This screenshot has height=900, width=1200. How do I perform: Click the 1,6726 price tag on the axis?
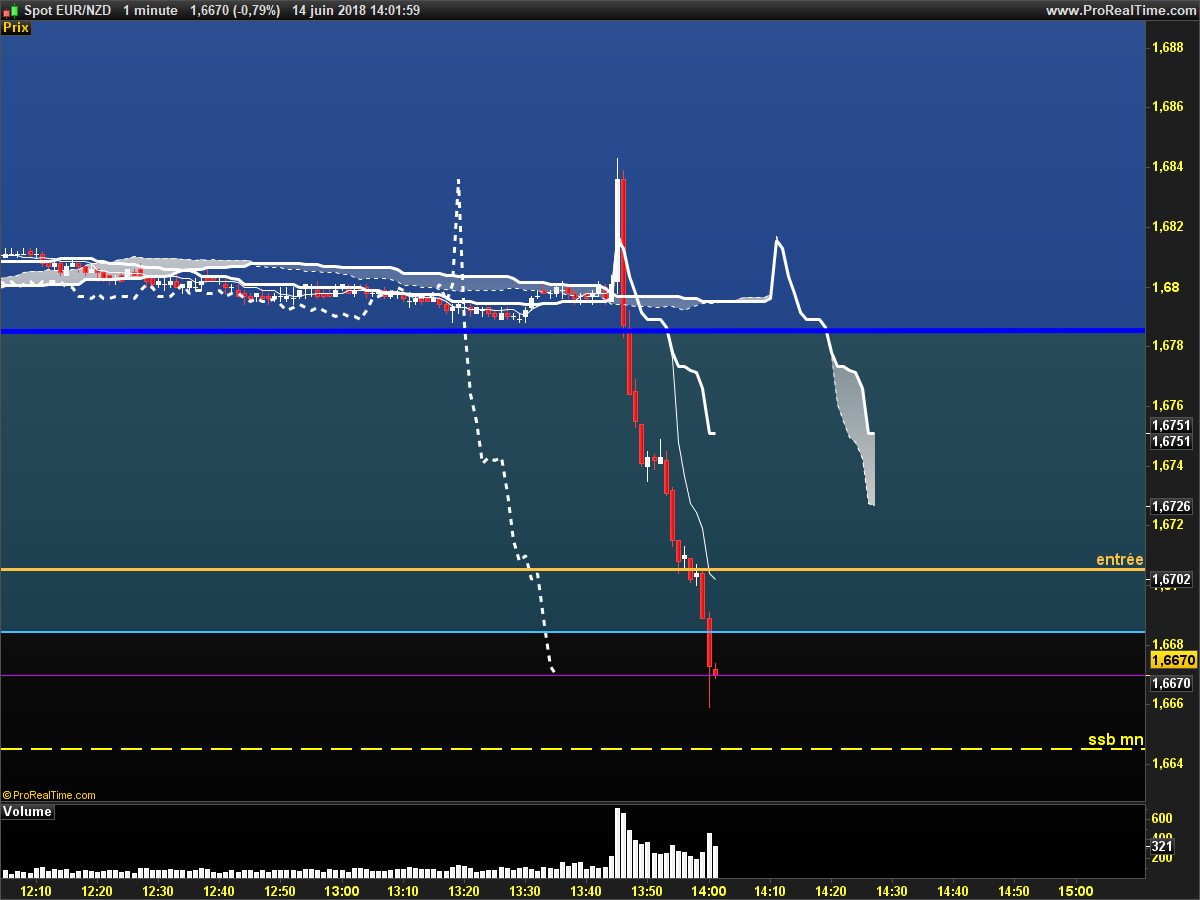pyautogui.click(x=1172, y=506)
